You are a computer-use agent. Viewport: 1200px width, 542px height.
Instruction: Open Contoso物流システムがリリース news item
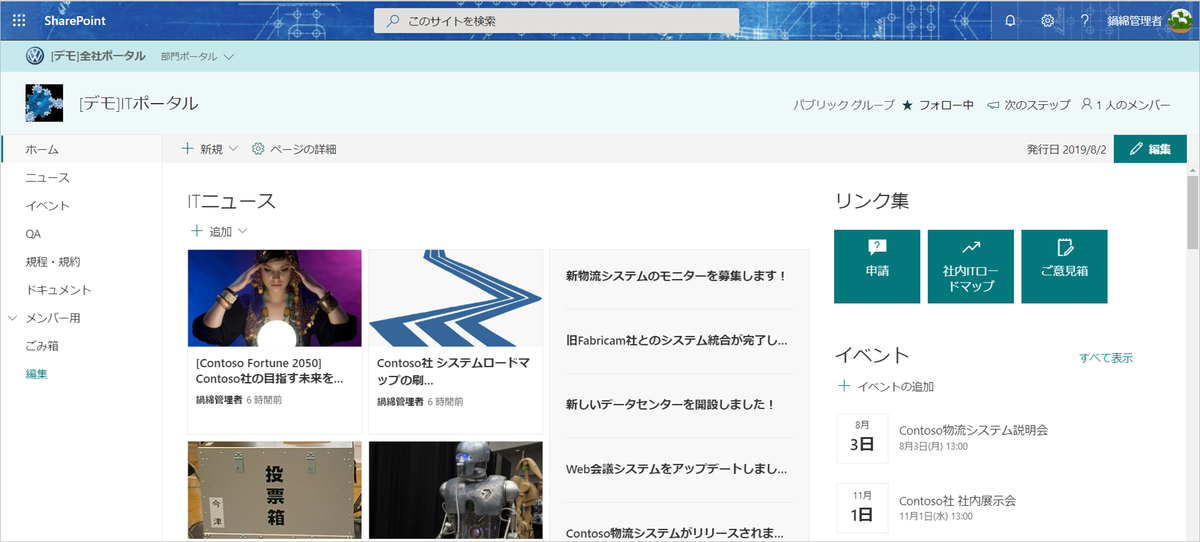pos(678,533)
